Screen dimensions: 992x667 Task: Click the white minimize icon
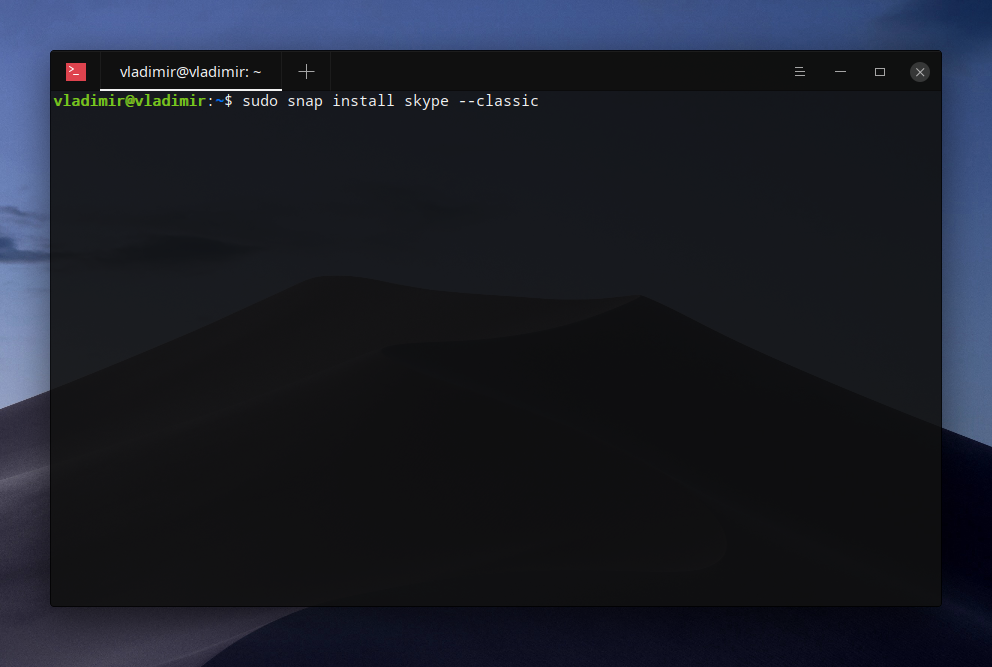840,71
